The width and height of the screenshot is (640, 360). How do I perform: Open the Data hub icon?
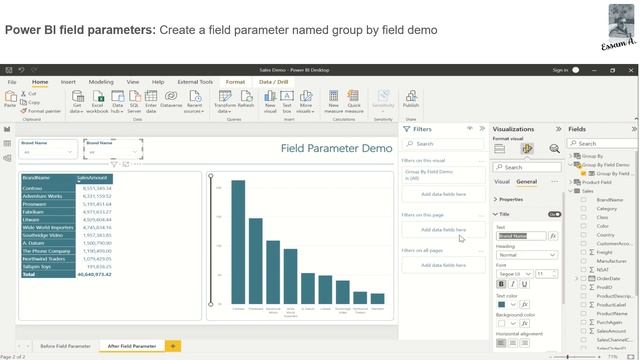tap(118, 97)
